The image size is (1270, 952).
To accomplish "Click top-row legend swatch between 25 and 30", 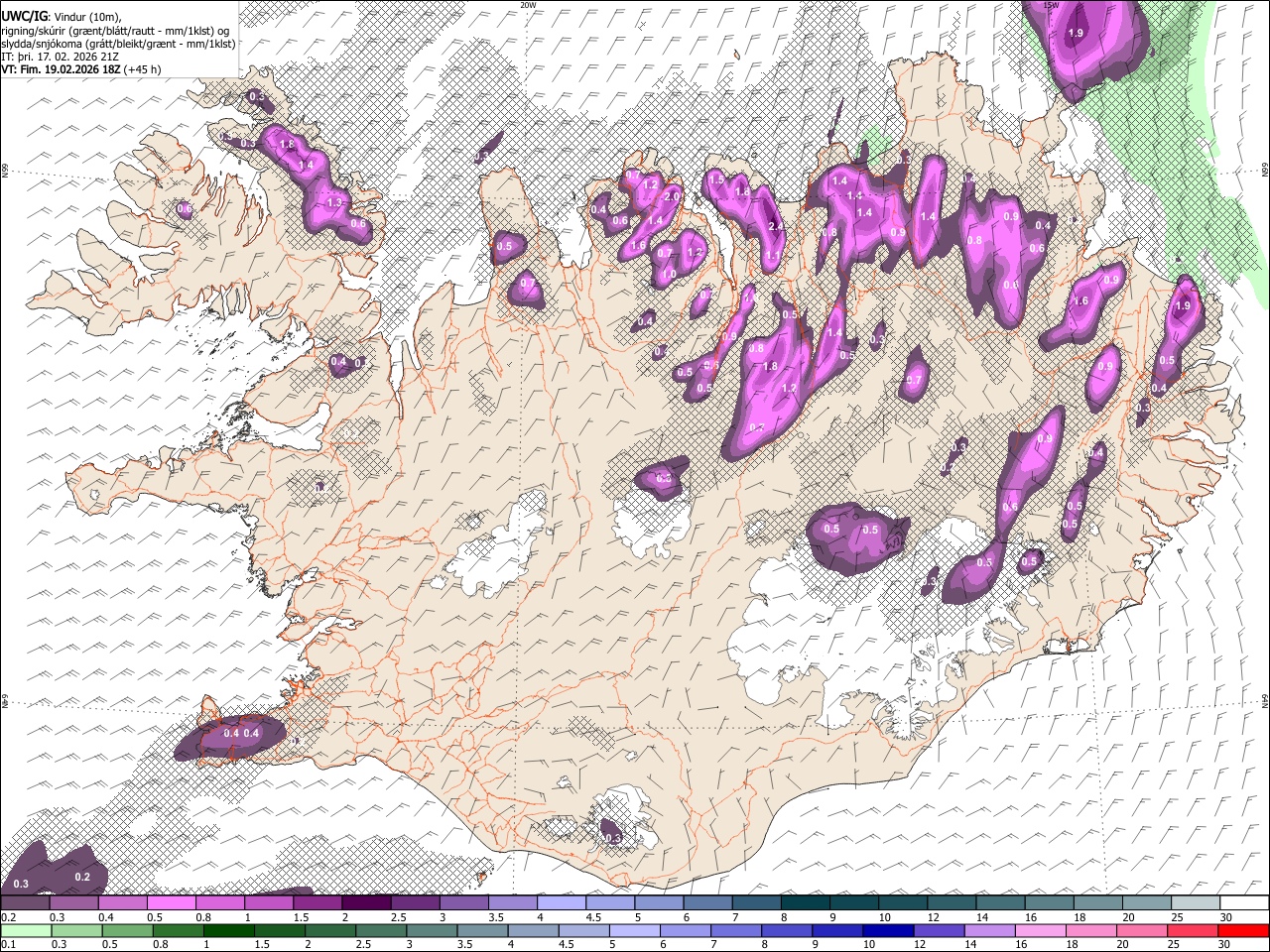I will coord(1197,902).
